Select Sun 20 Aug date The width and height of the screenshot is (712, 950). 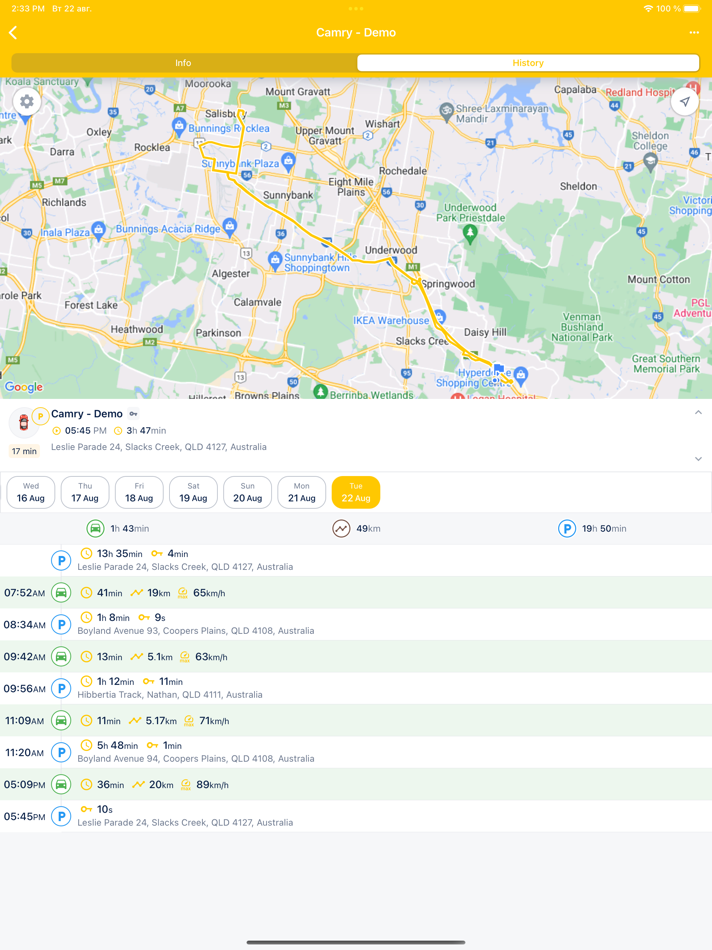coord(247,492)
